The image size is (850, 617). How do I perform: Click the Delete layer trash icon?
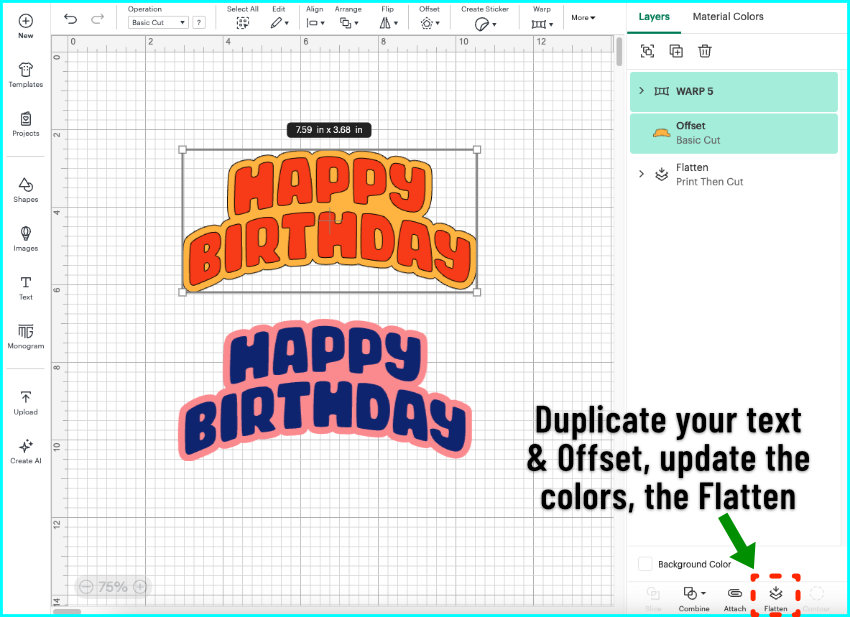point(705,51)
